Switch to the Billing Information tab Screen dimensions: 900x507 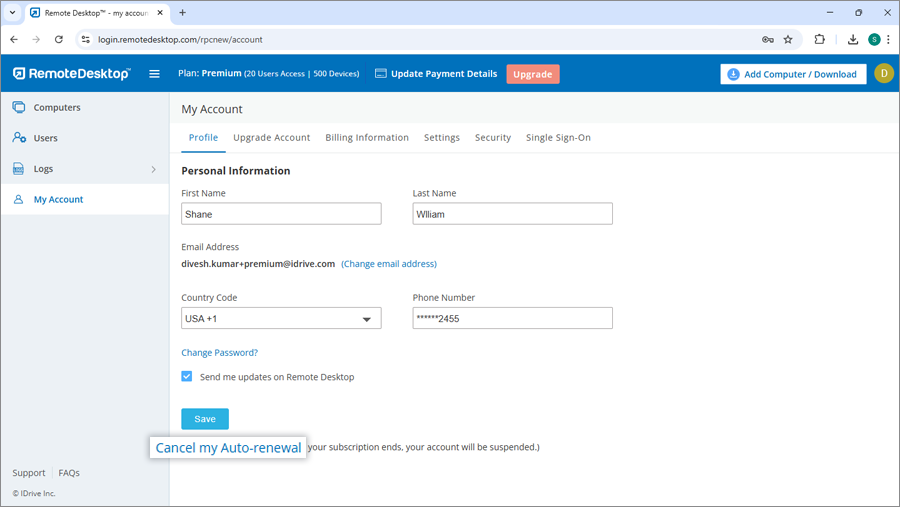[366, 138]
